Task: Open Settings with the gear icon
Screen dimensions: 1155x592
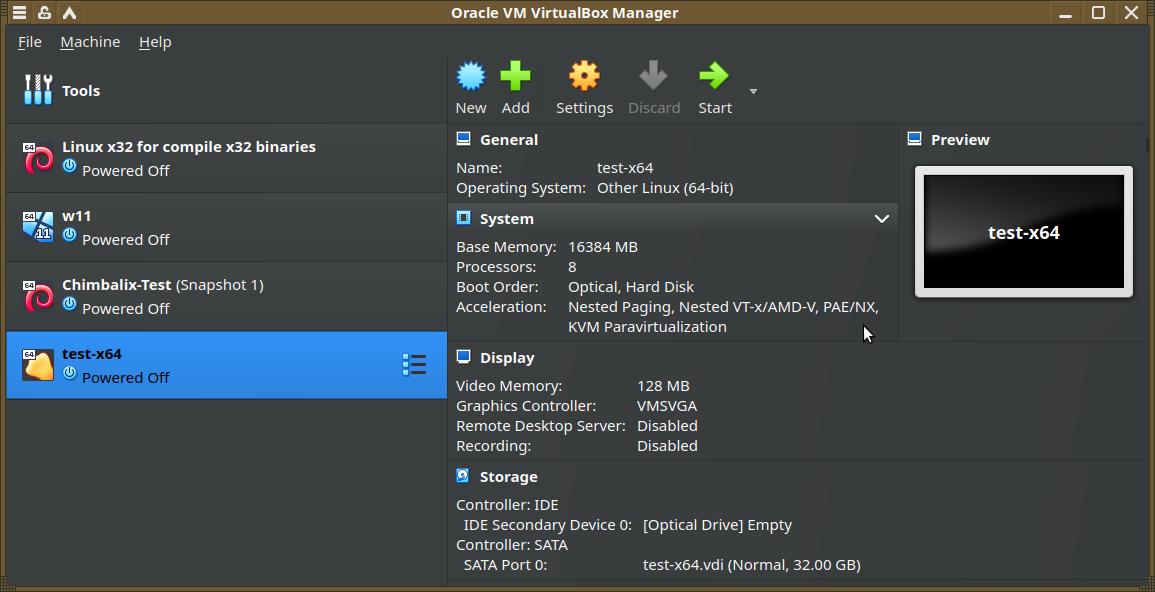Action: pyautogui.click(x=584, y=77)
